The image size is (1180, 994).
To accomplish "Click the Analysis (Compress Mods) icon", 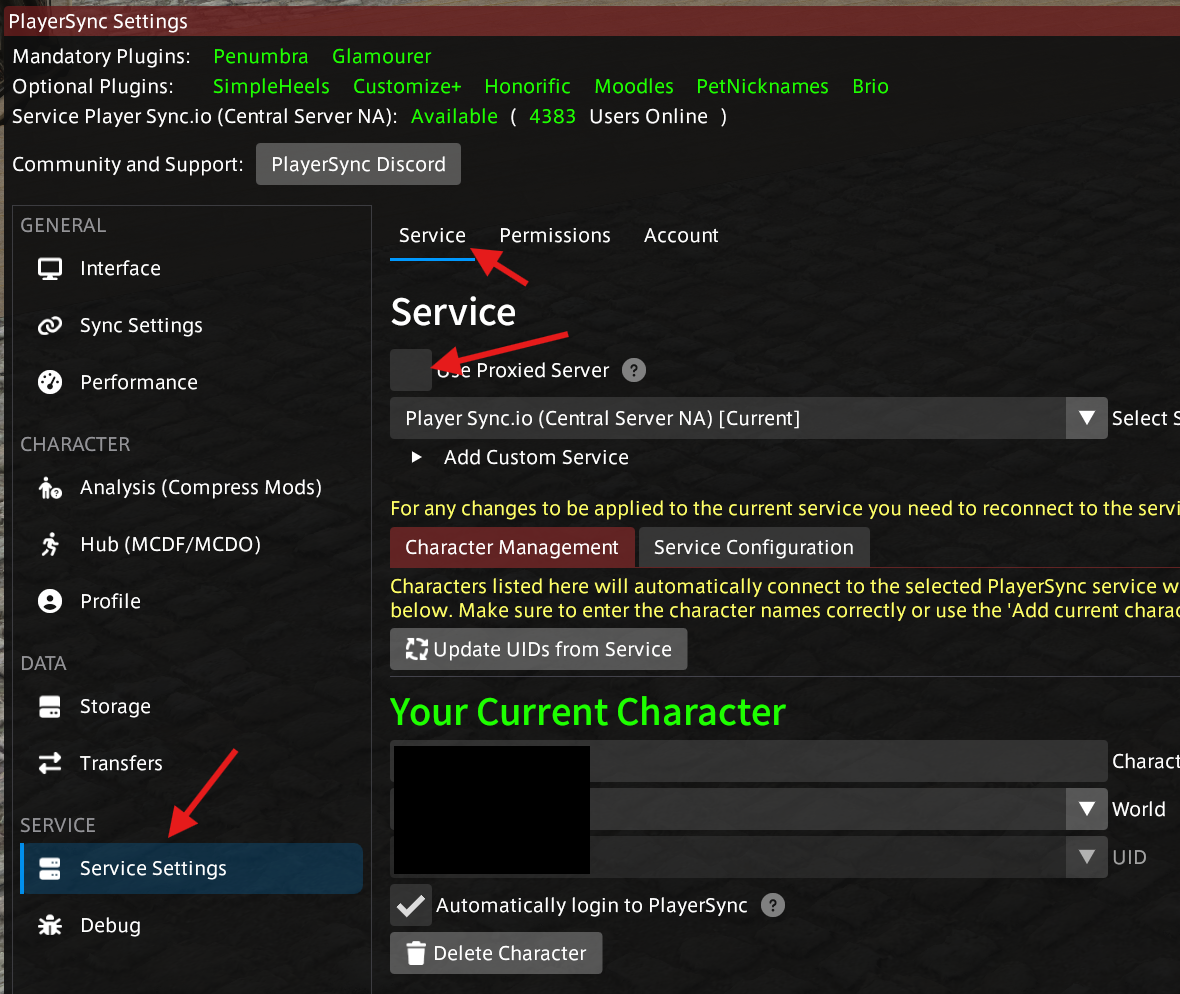I will 49,488.
